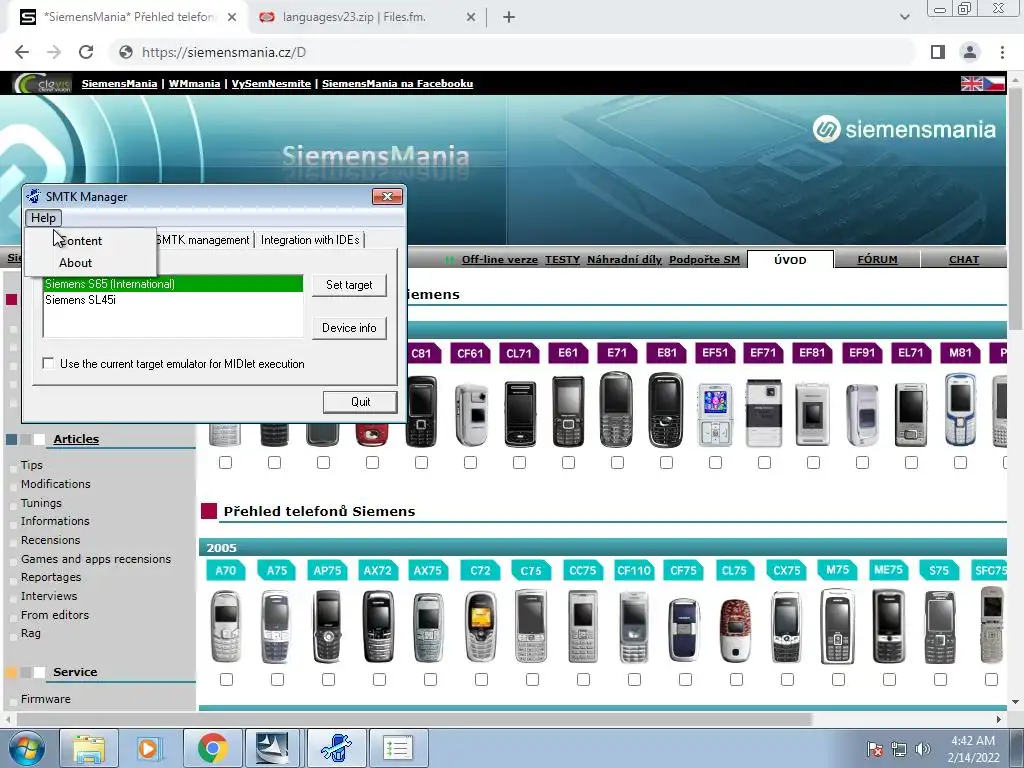Click the AX75 model label
The width and height of the screenshot is (1024, 768).
(x=428, y=570)
